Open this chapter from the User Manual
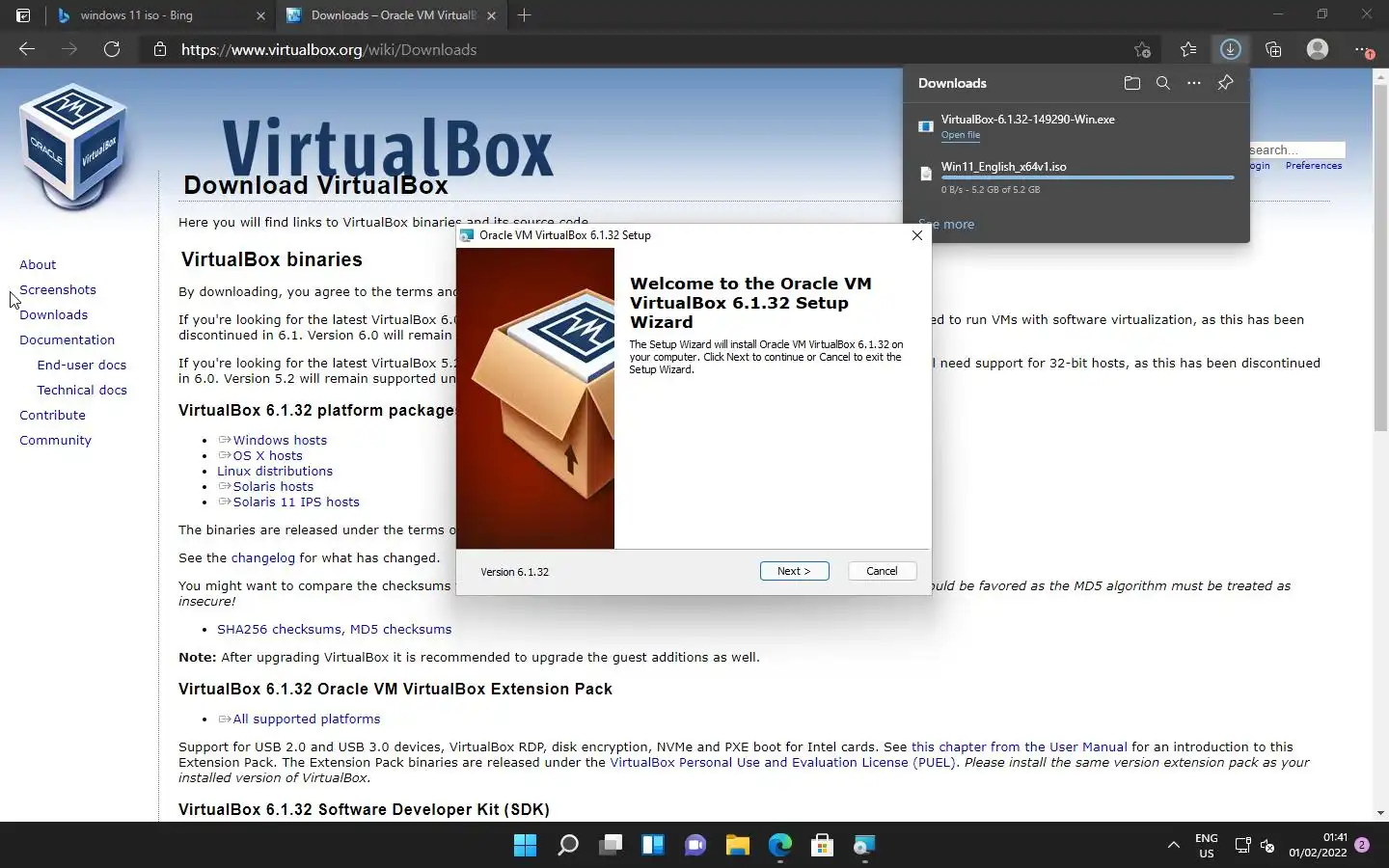1389x868 pixels. (x=1019, y=746)
